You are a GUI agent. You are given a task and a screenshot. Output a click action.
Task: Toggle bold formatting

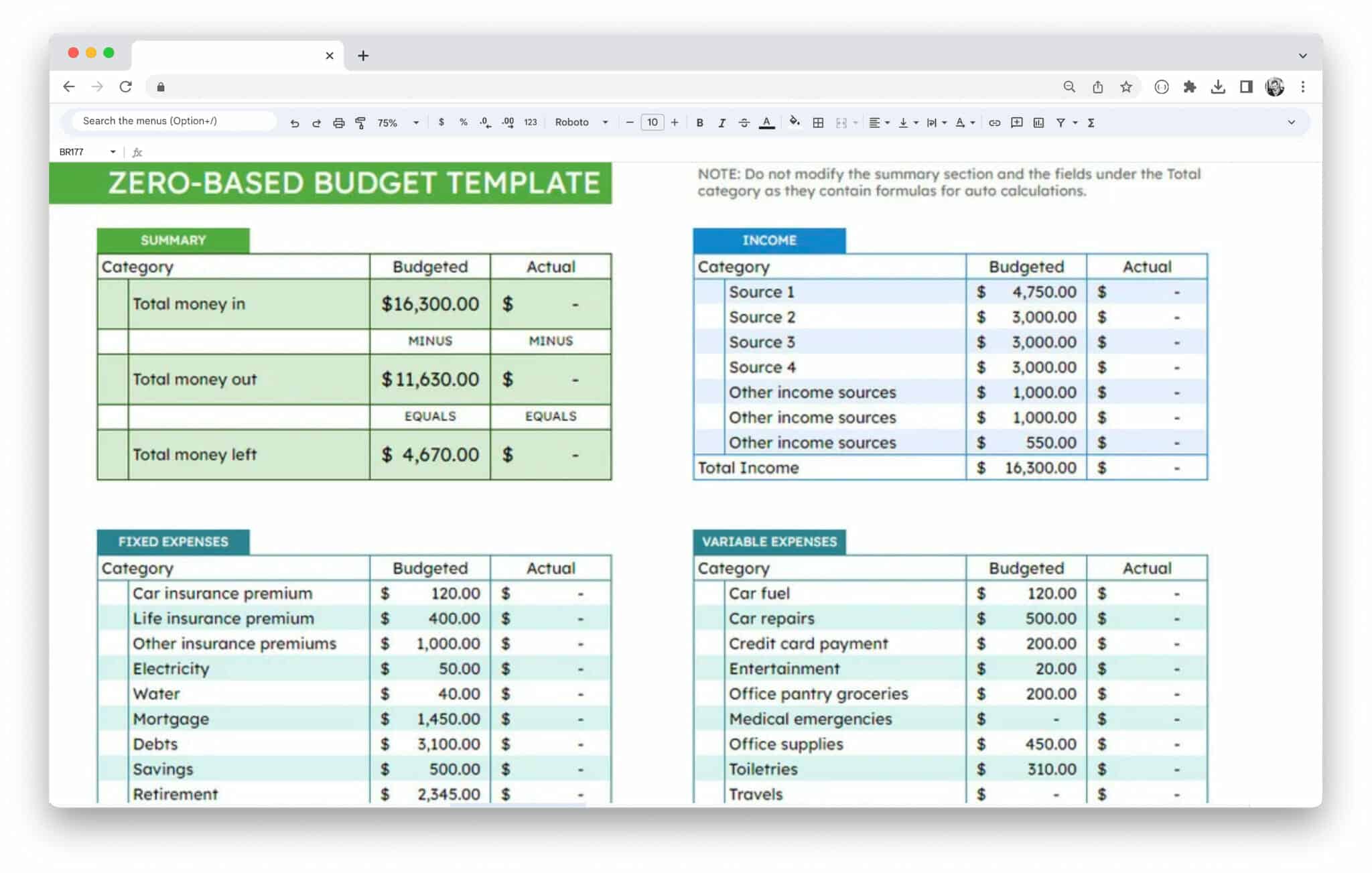click(699, 123)
